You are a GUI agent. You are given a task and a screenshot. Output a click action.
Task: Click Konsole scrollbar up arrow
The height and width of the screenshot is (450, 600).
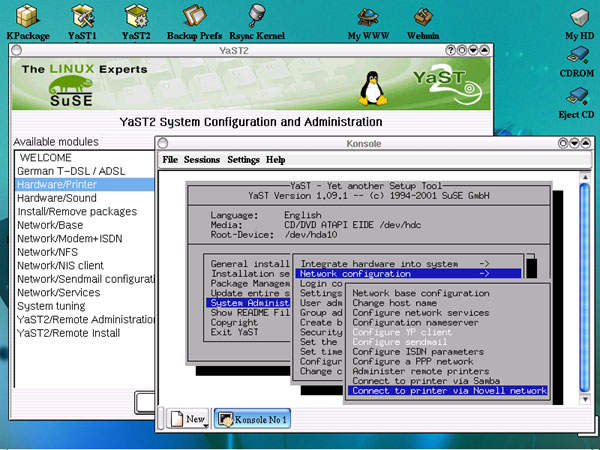click(x=584, y=177)
